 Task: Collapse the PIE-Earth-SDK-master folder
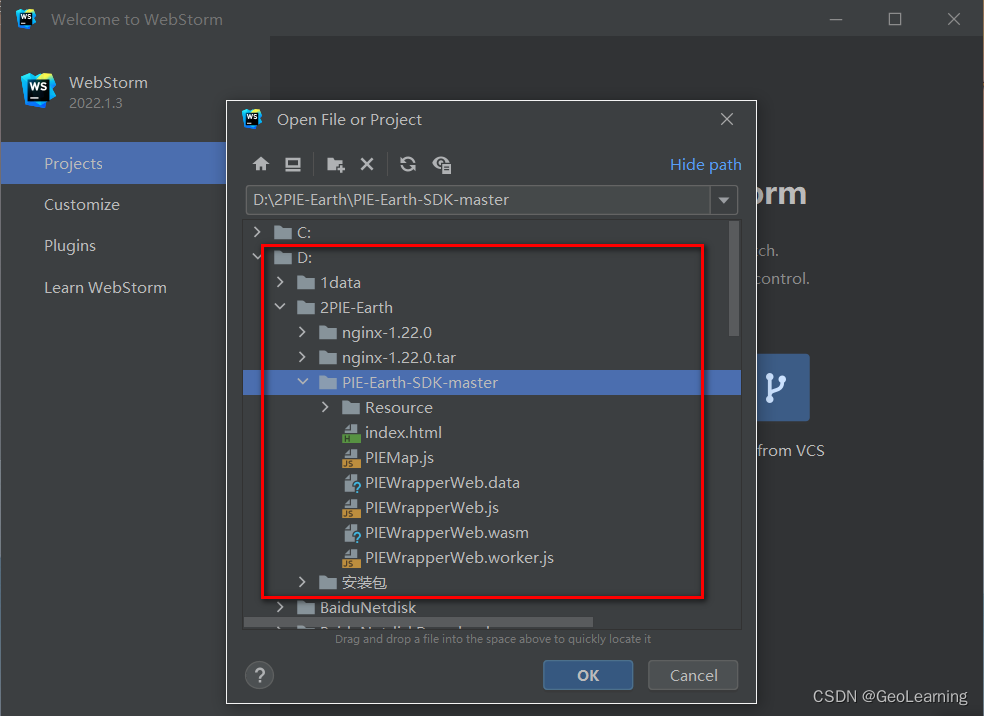(302, 382)
